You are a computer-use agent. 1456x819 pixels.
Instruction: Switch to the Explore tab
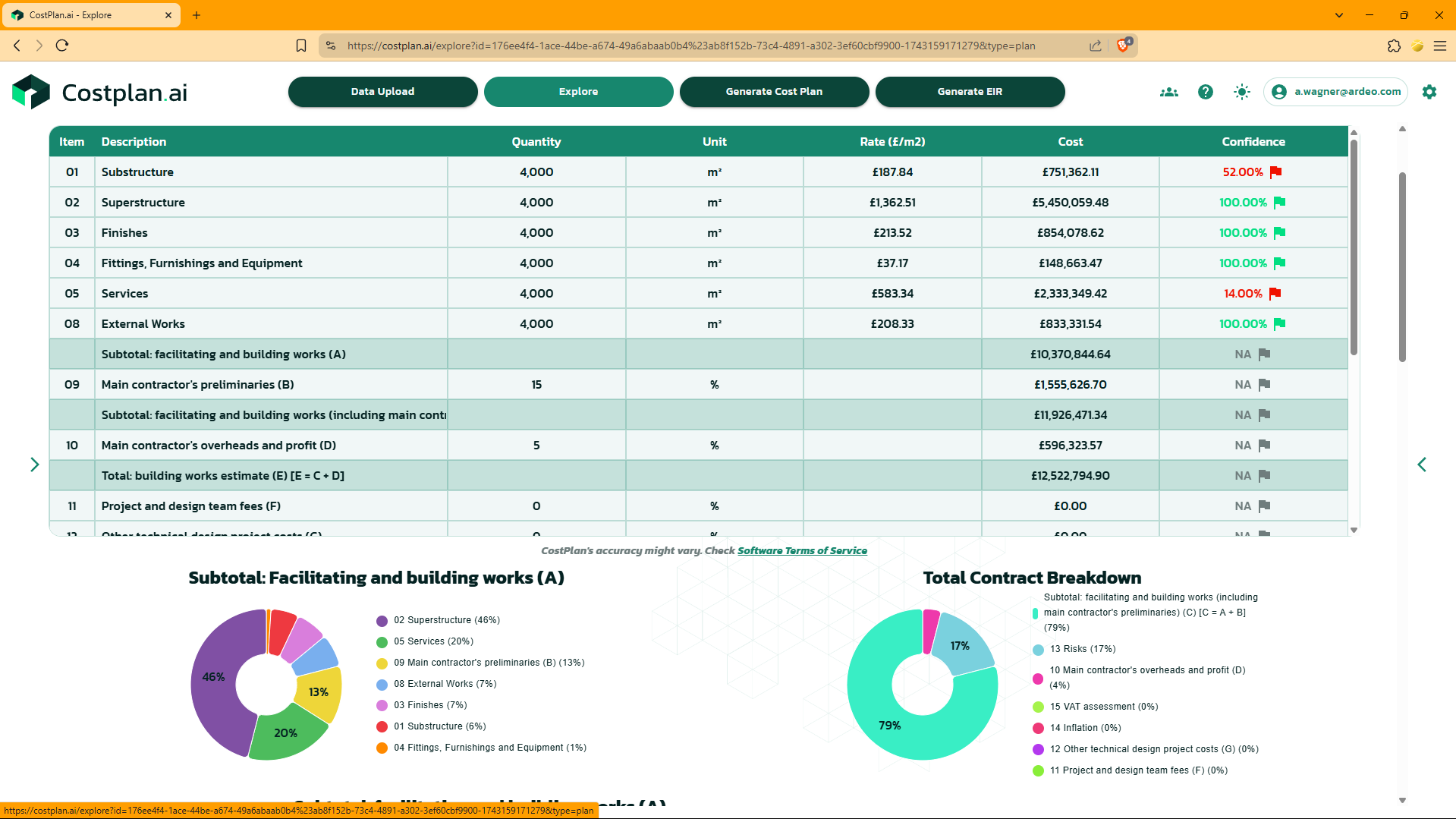[578, 91]
